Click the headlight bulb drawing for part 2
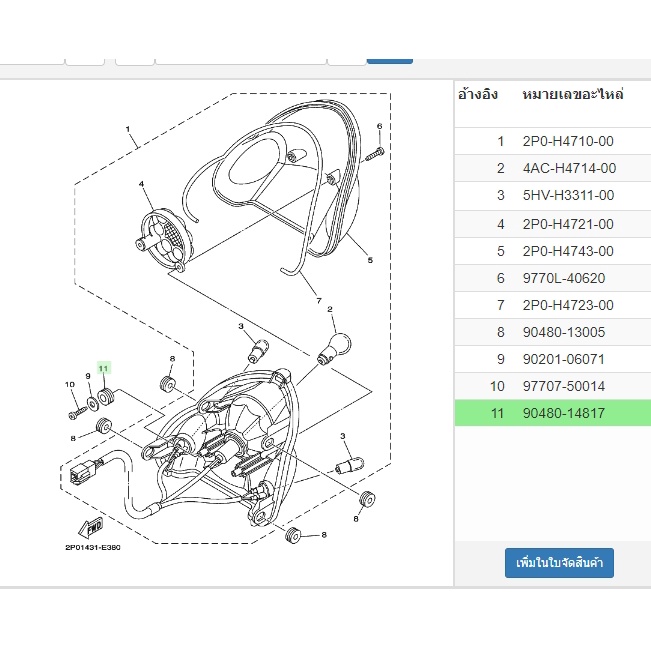Image resolution: width=651 pixels, height=651 pixels. point(335,349)
